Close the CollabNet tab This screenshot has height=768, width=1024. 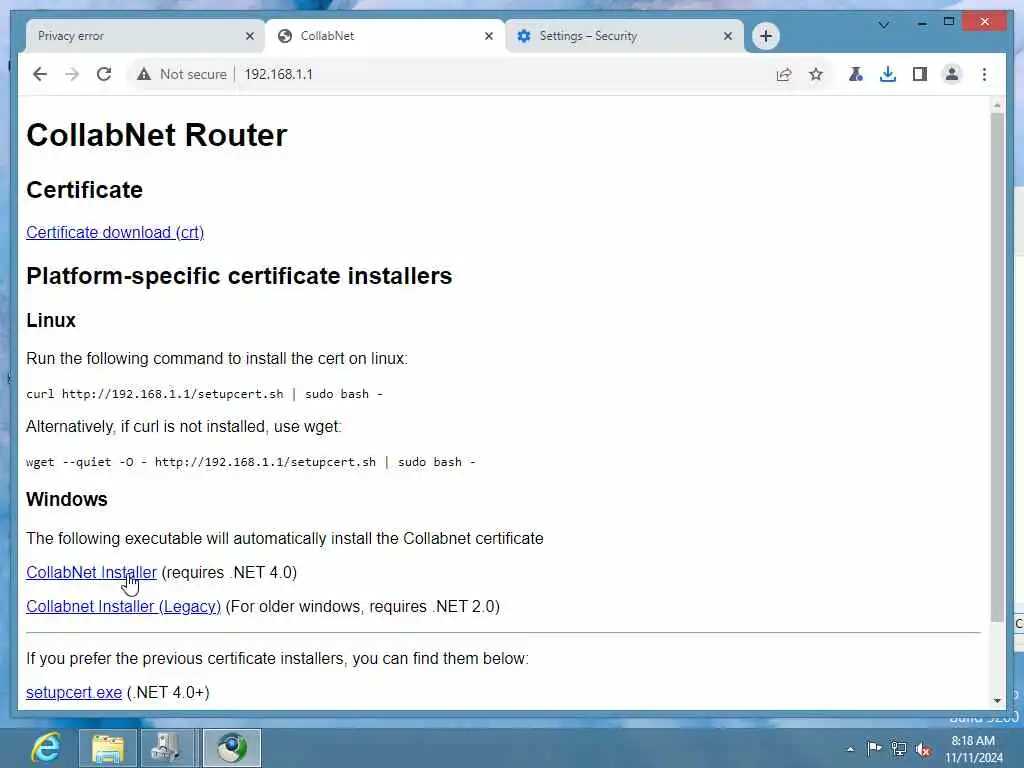click(488, 36)
